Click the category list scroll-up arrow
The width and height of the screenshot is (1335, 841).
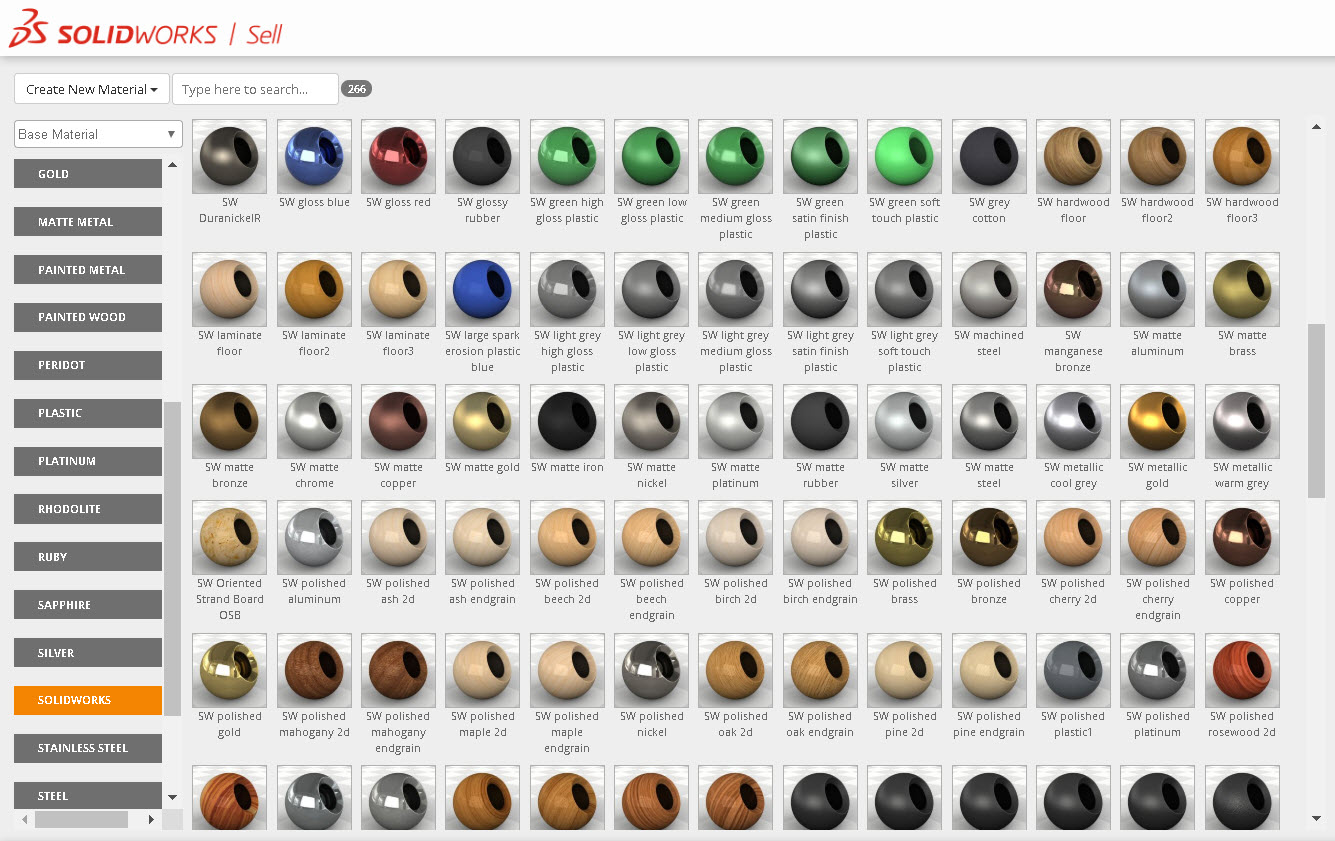173,165
